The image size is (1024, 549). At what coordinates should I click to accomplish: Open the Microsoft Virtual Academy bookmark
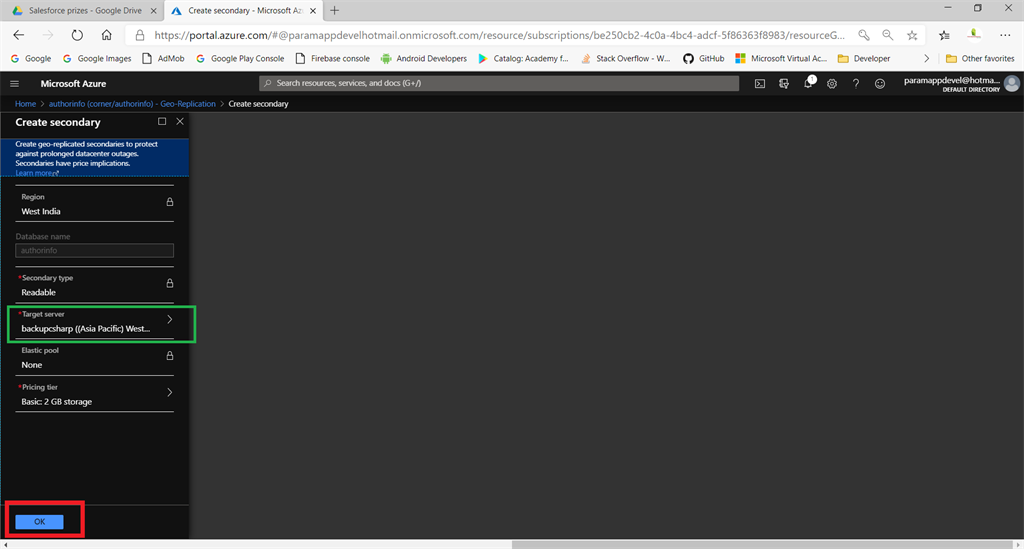click(x=781, y=59)
